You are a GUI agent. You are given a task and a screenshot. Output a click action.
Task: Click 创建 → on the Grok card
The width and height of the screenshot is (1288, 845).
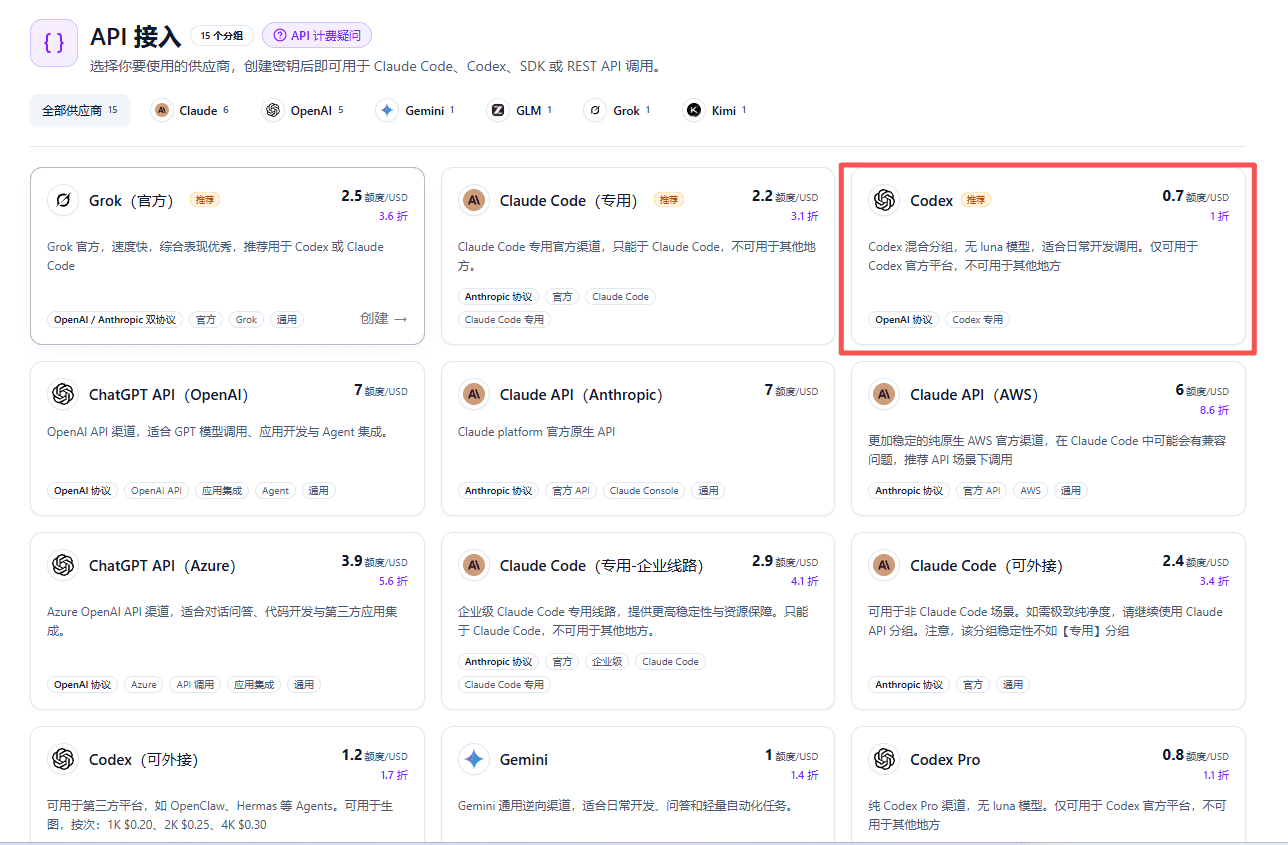[x=384, y=318]
